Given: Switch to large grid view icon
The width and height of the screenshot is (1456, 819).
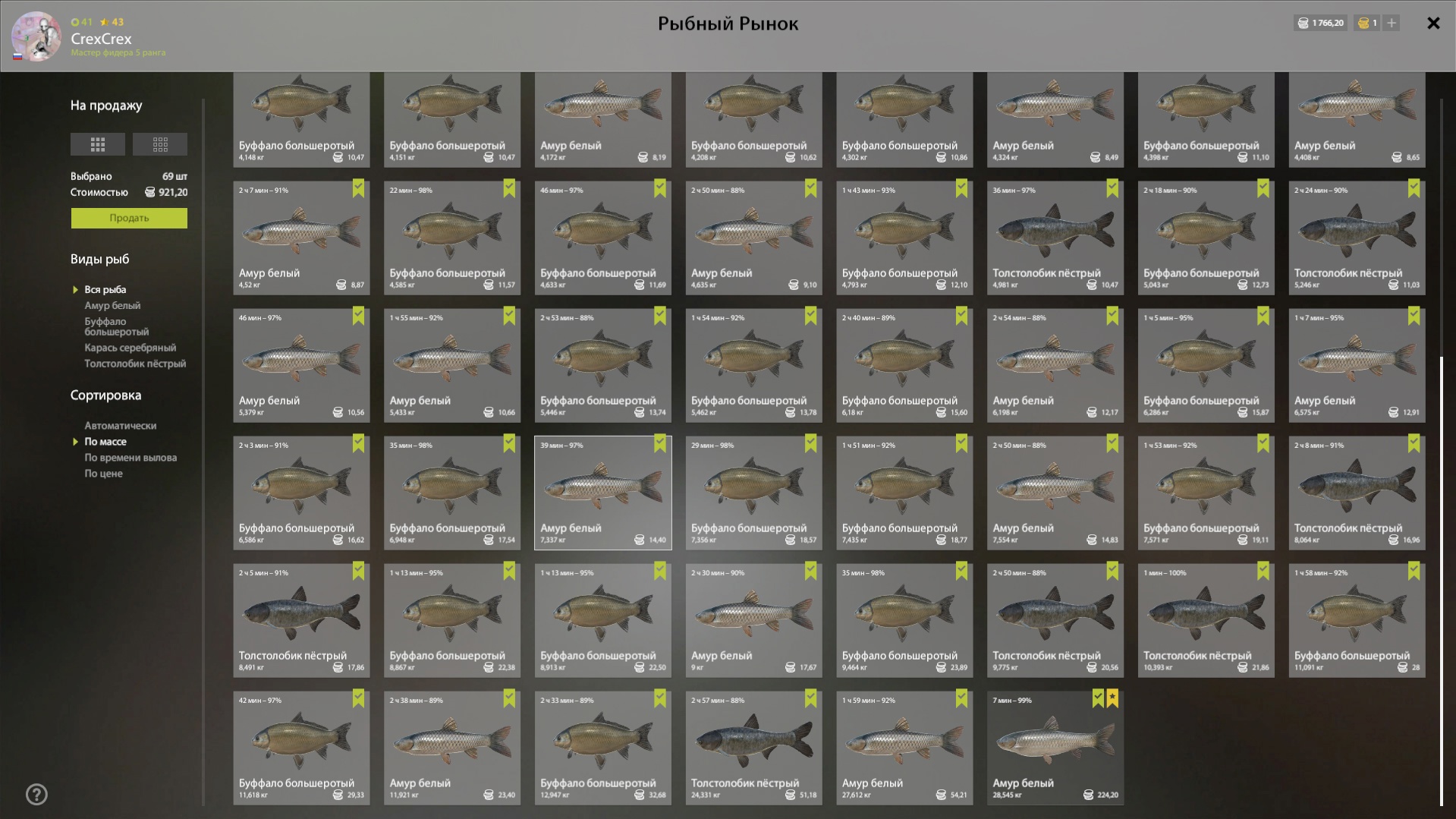Looking at the screenshot, I should coord(98,144).
